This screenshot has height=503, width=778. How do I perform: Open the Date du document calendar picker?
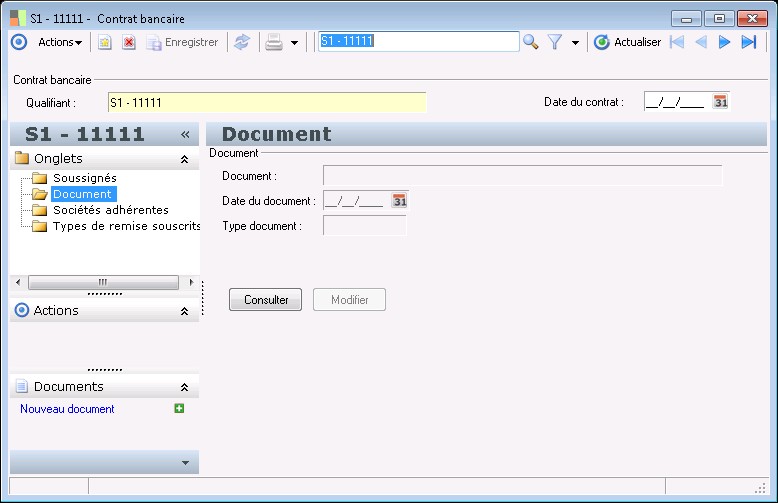[399, 200]
